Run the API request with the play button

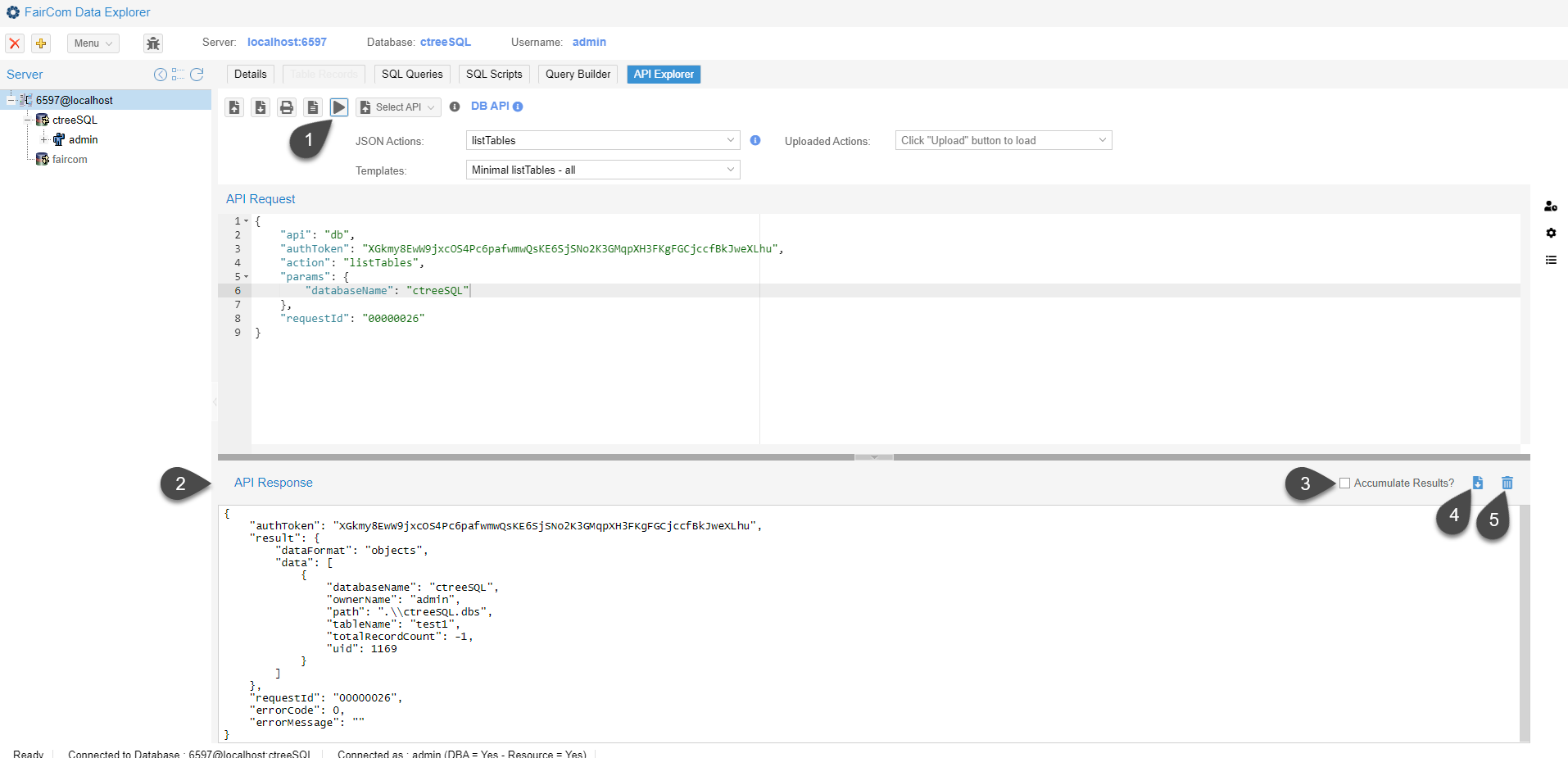(339, 107)
